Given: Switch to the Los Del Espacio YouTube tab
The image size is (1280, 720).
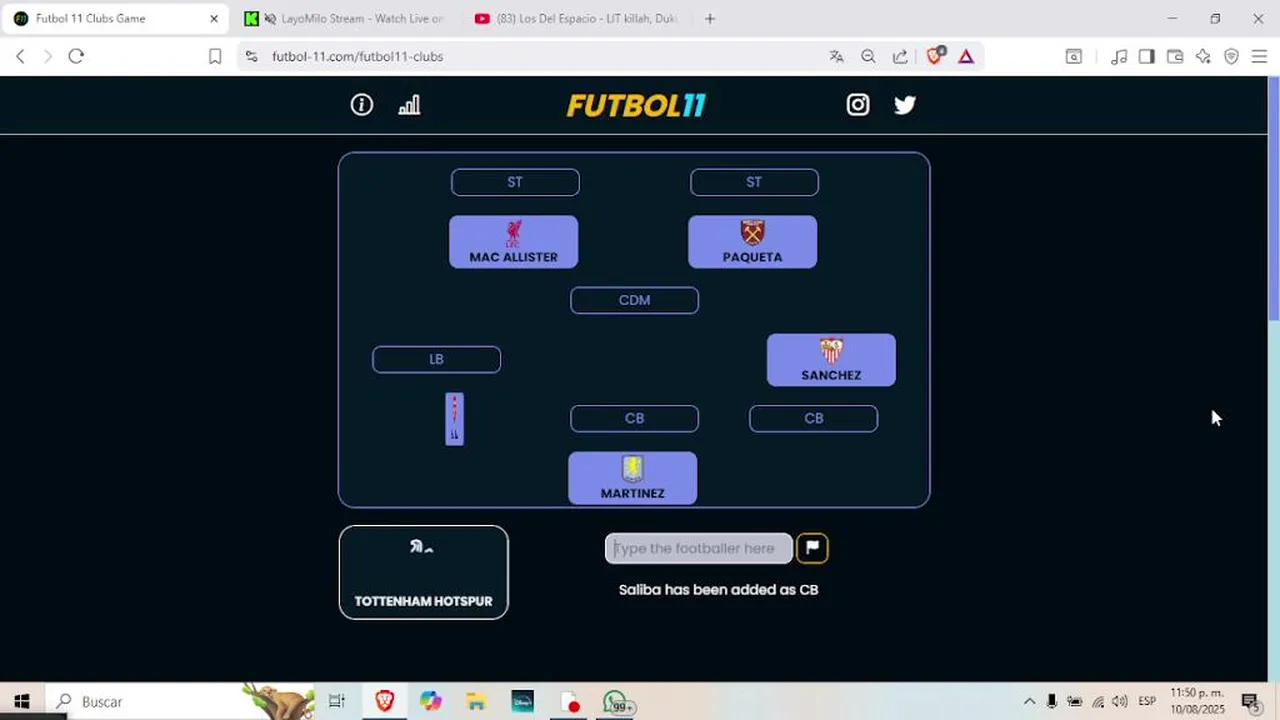Looking at the screenshot, I should [x=577, y=18].
